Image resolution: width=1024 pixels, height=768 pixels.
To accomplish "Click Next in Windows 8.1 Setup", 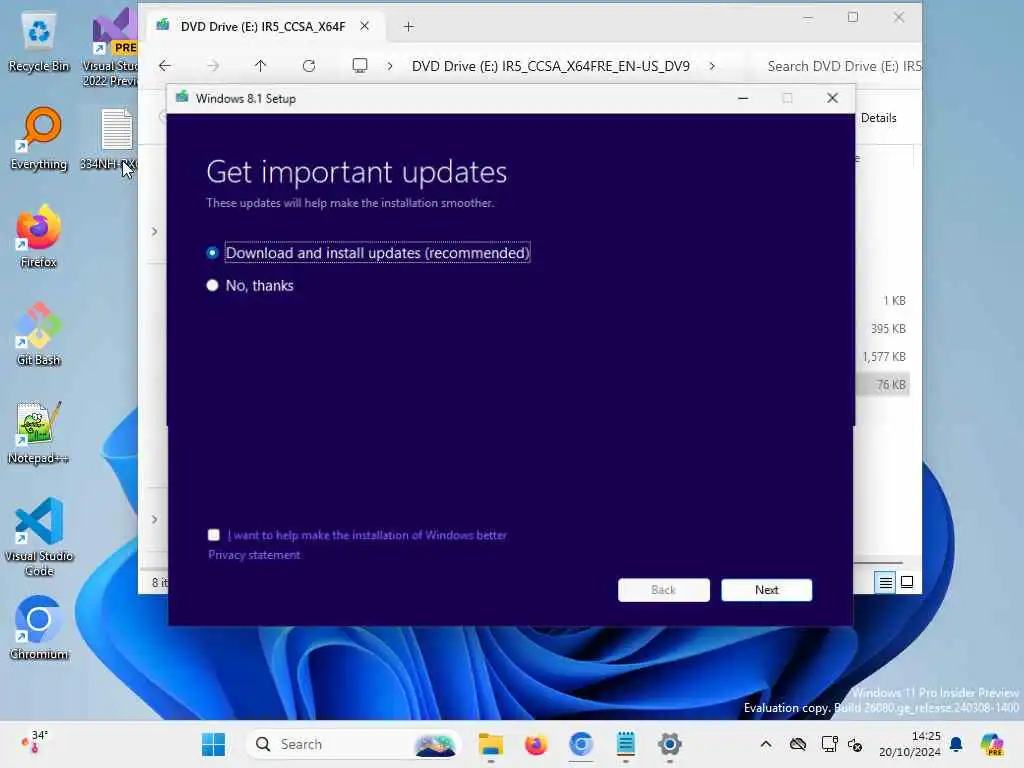I will [767, 590].
